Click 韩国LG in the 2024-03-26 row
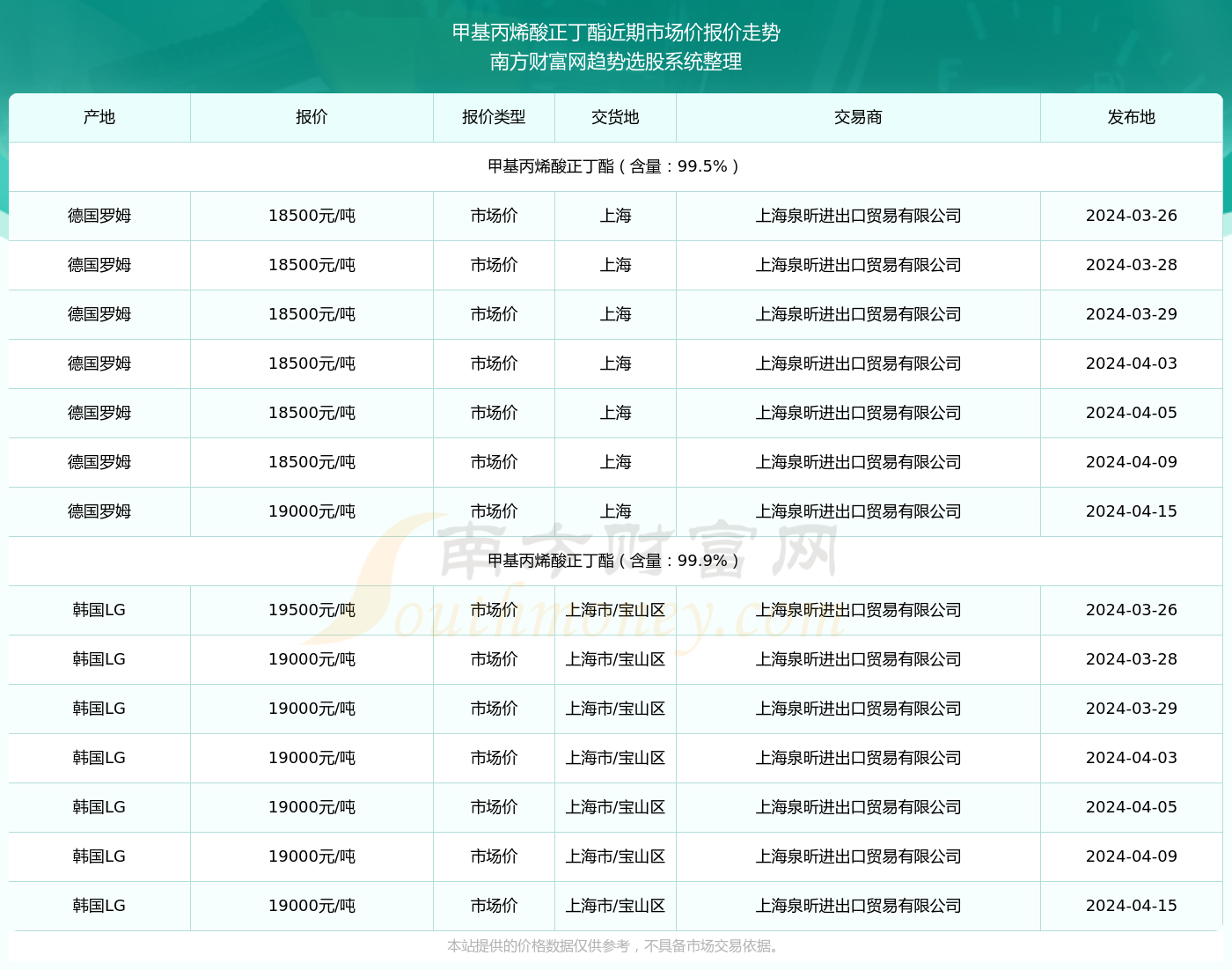Image resolution: width=1232 pixels, height=970 pixels. pyautogui.click(x=99, y=610)
